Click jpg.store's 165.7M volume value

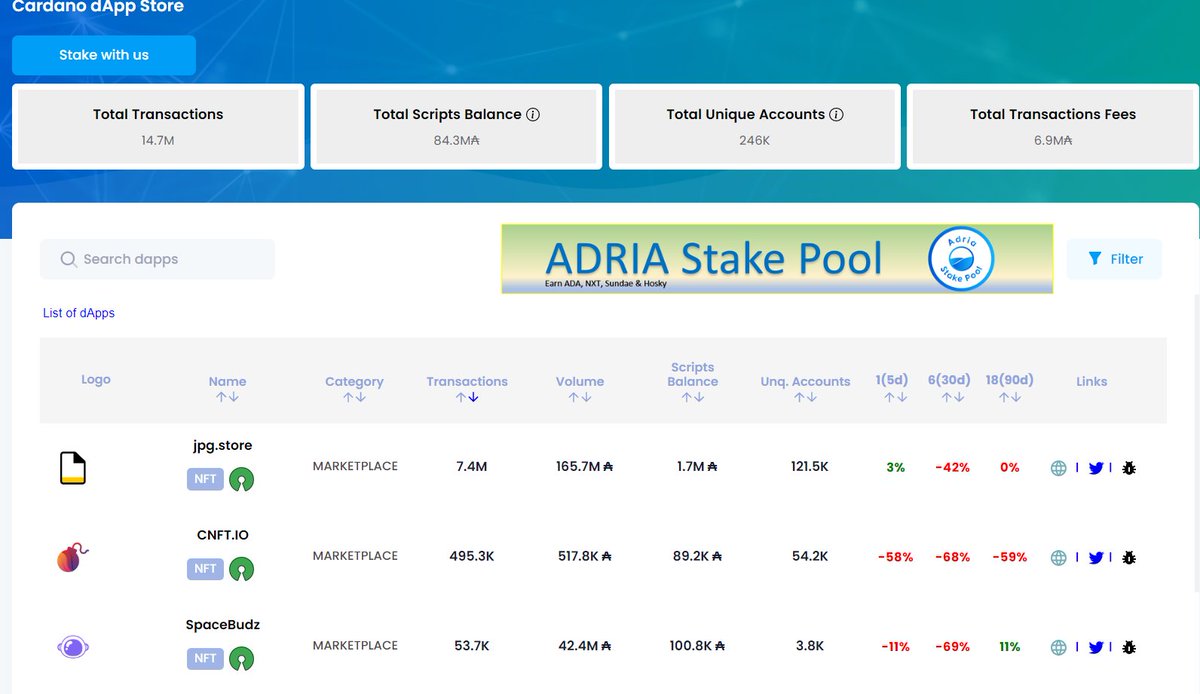(x=584, y=467)
